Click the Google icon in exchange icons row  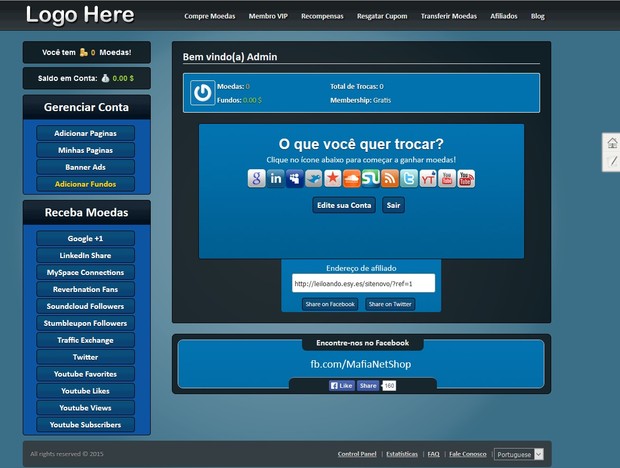[256, 179]
